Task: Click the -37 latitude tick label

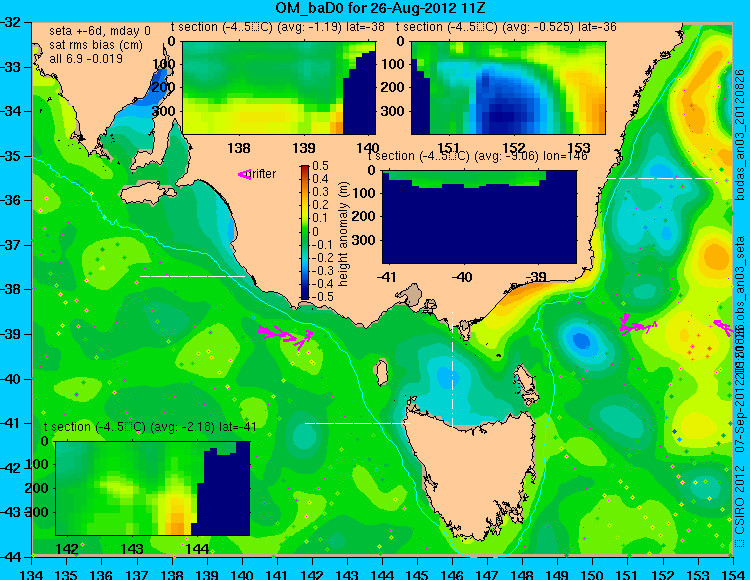Action: [x=10, y=245]
